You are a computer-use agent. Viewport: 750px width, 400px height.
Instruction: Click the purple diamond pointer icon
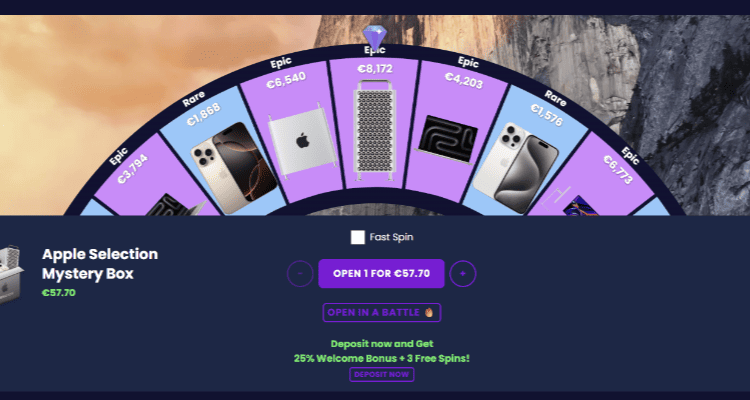[x=375, y=36]
